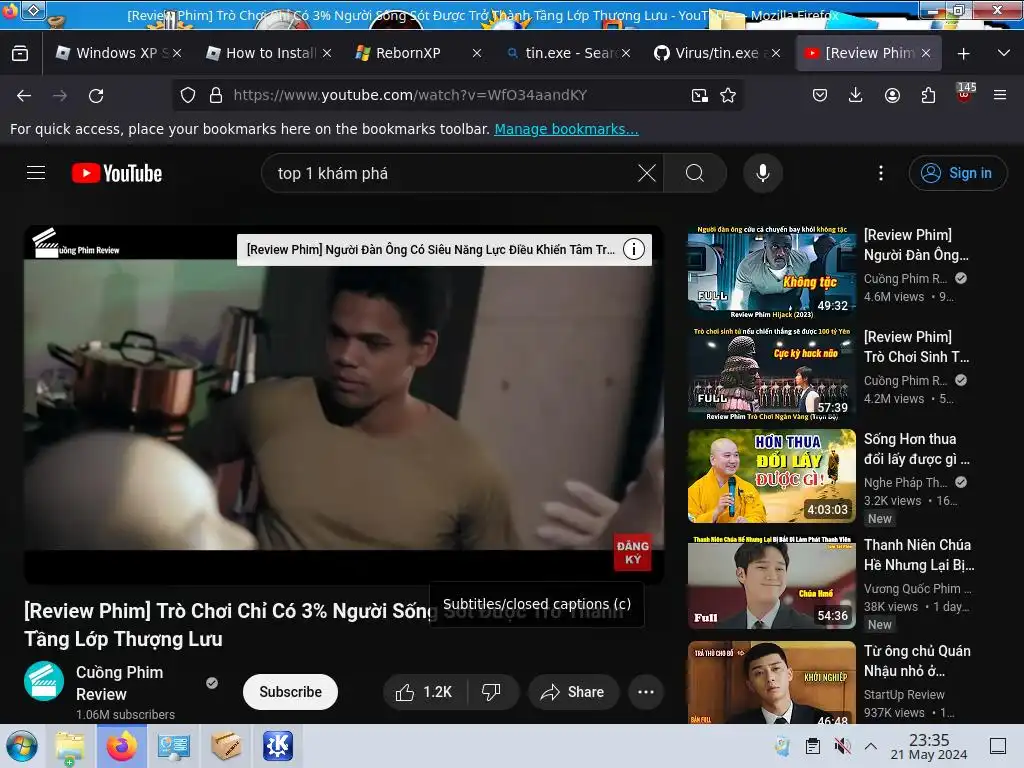Click the ĐĂNG KÝ watermark on the video
This screenshot has height=768, width=1024.
coord(632,552)
